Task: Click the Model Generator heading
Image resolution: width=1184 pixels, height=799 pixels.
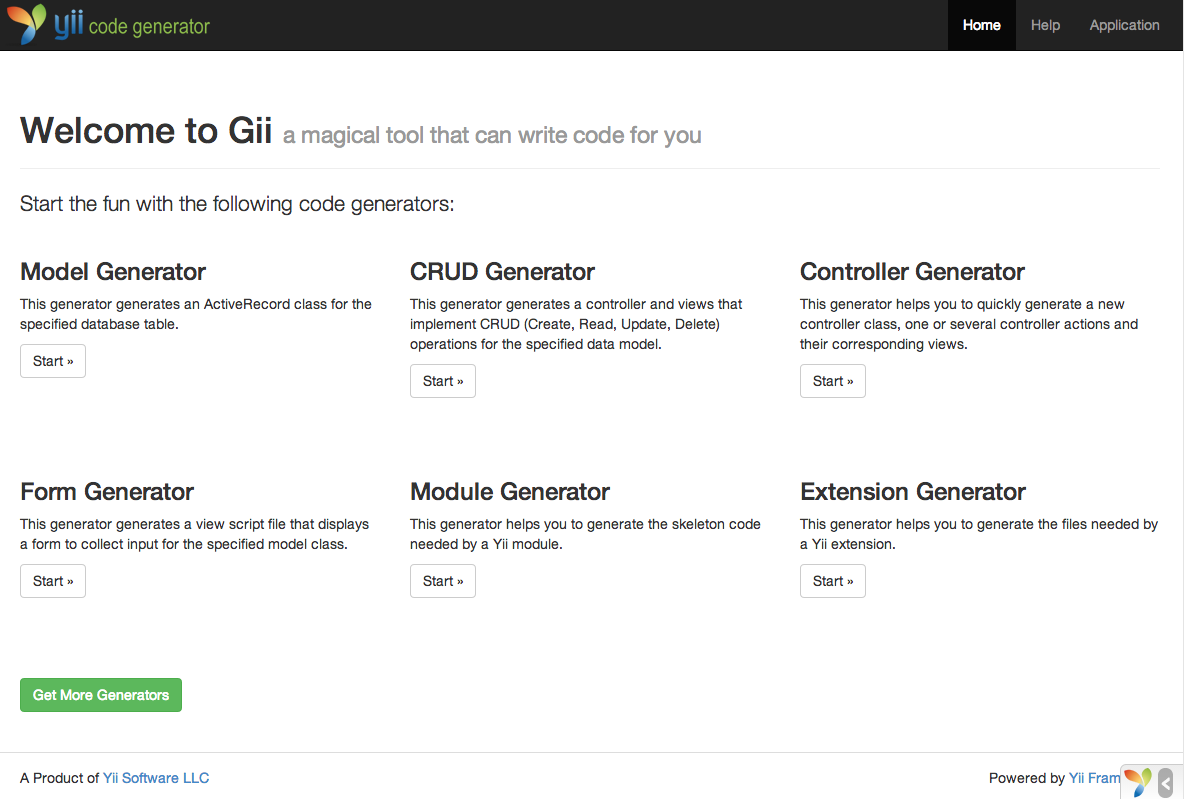Action: click(113, 272)
